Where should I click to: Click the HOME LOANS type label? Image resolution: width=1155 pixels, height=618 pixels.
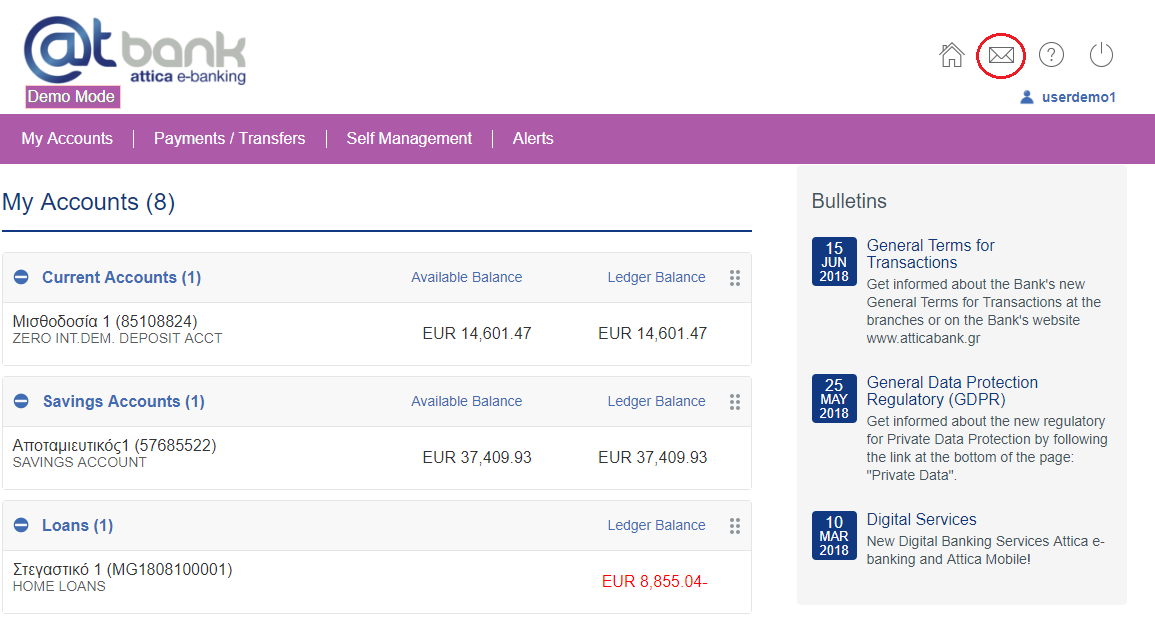59,586
